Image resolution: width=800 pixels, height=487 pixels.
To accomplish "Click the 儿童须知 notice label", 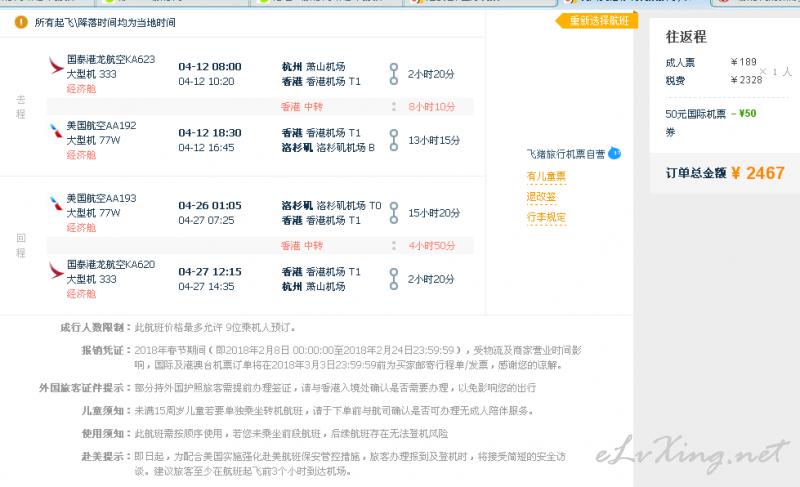I will [x=106, y=411].
